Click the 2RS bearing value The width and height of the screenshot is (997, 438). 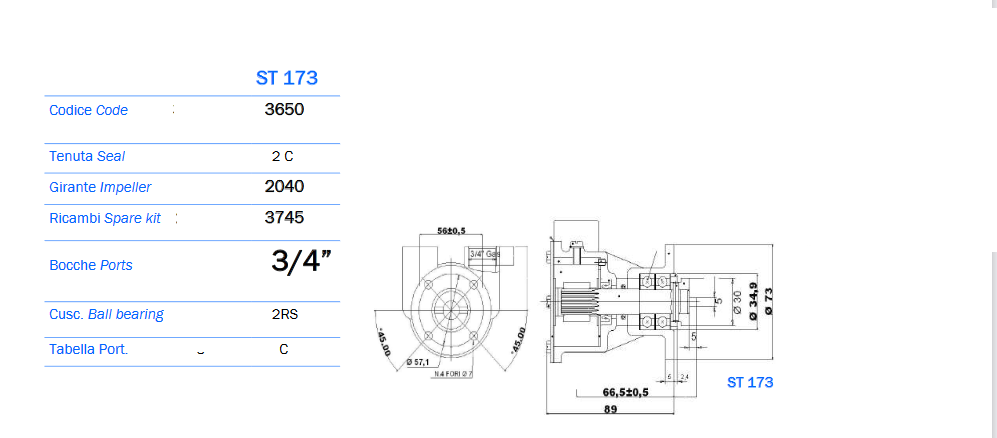pos(284,314)
